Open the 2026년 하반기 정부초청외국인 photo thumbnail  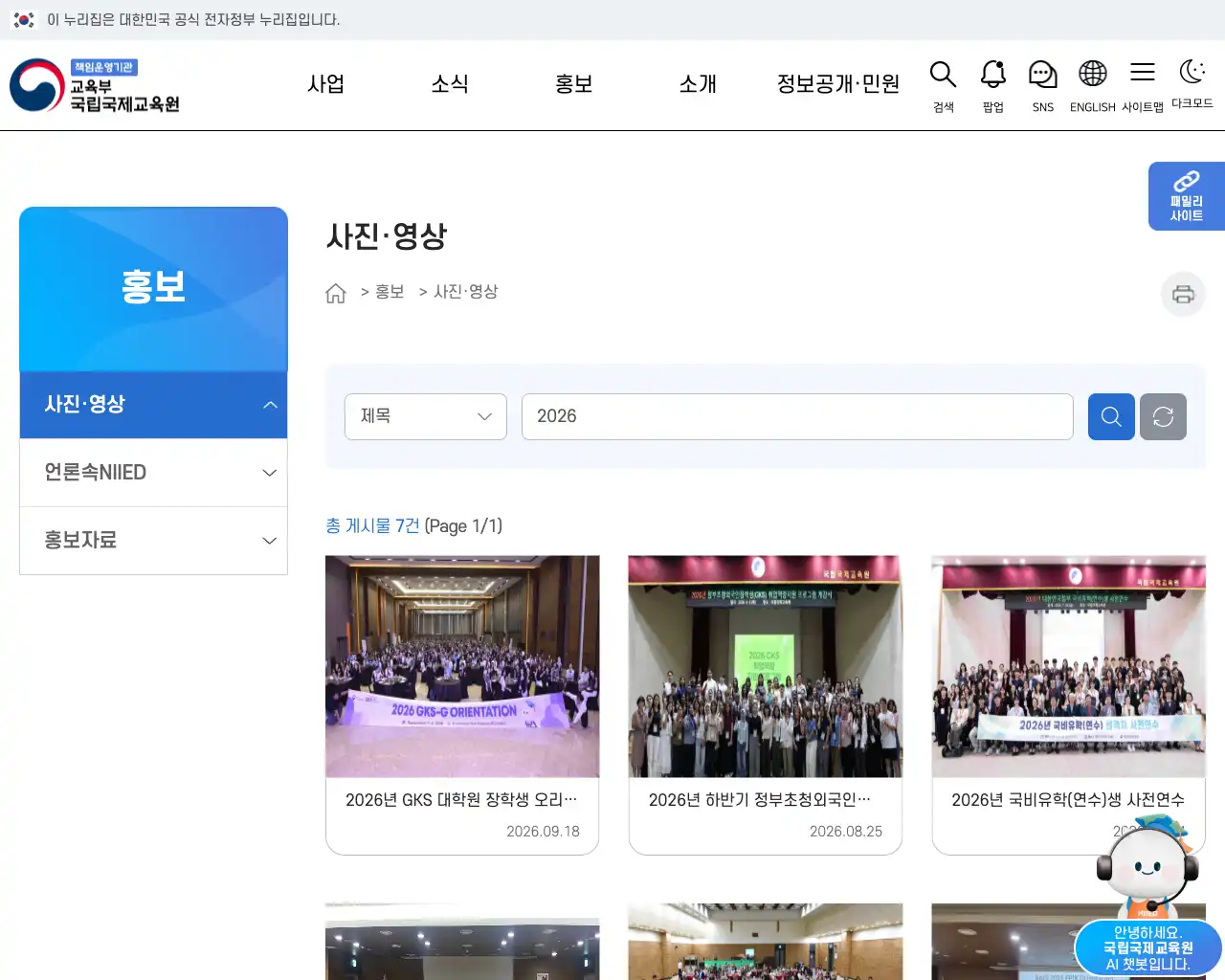[766, 666]
